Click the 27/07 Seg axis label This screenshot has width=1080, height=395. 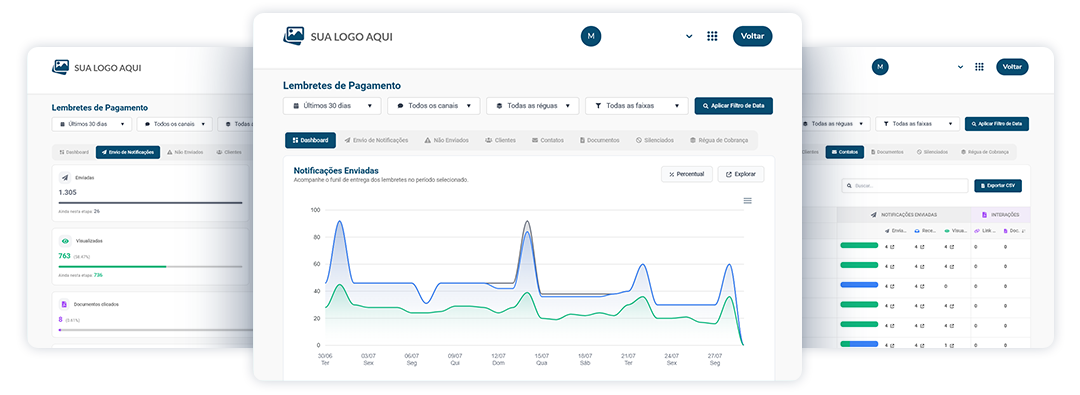pos(714,358)
